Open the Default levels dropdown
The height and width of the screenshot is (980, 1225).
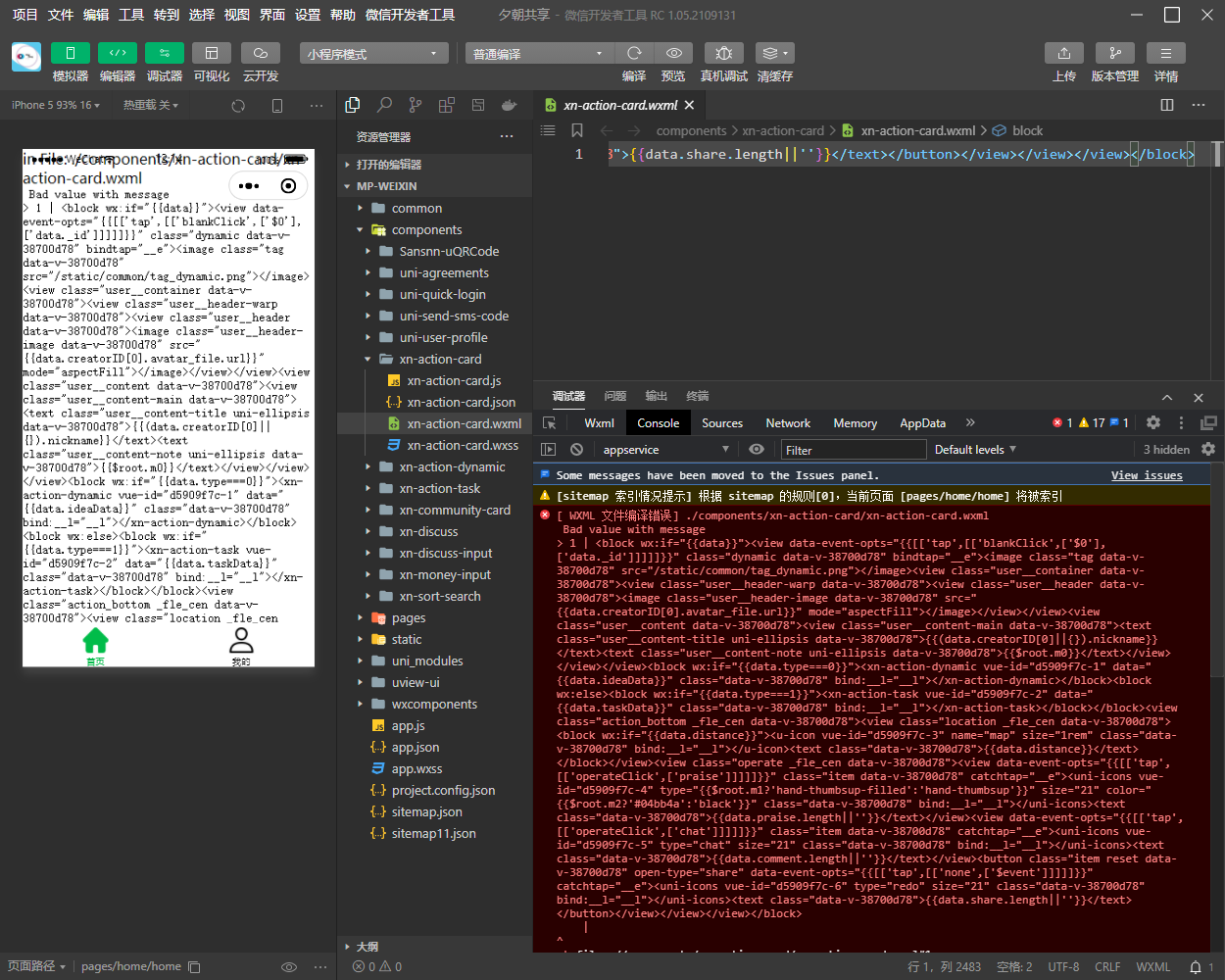click(975, 450)
